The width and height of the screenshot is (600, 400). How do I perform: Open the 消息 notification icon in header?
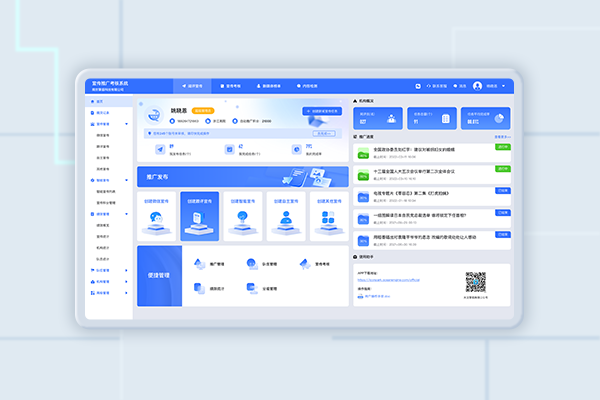pos(454,86)
